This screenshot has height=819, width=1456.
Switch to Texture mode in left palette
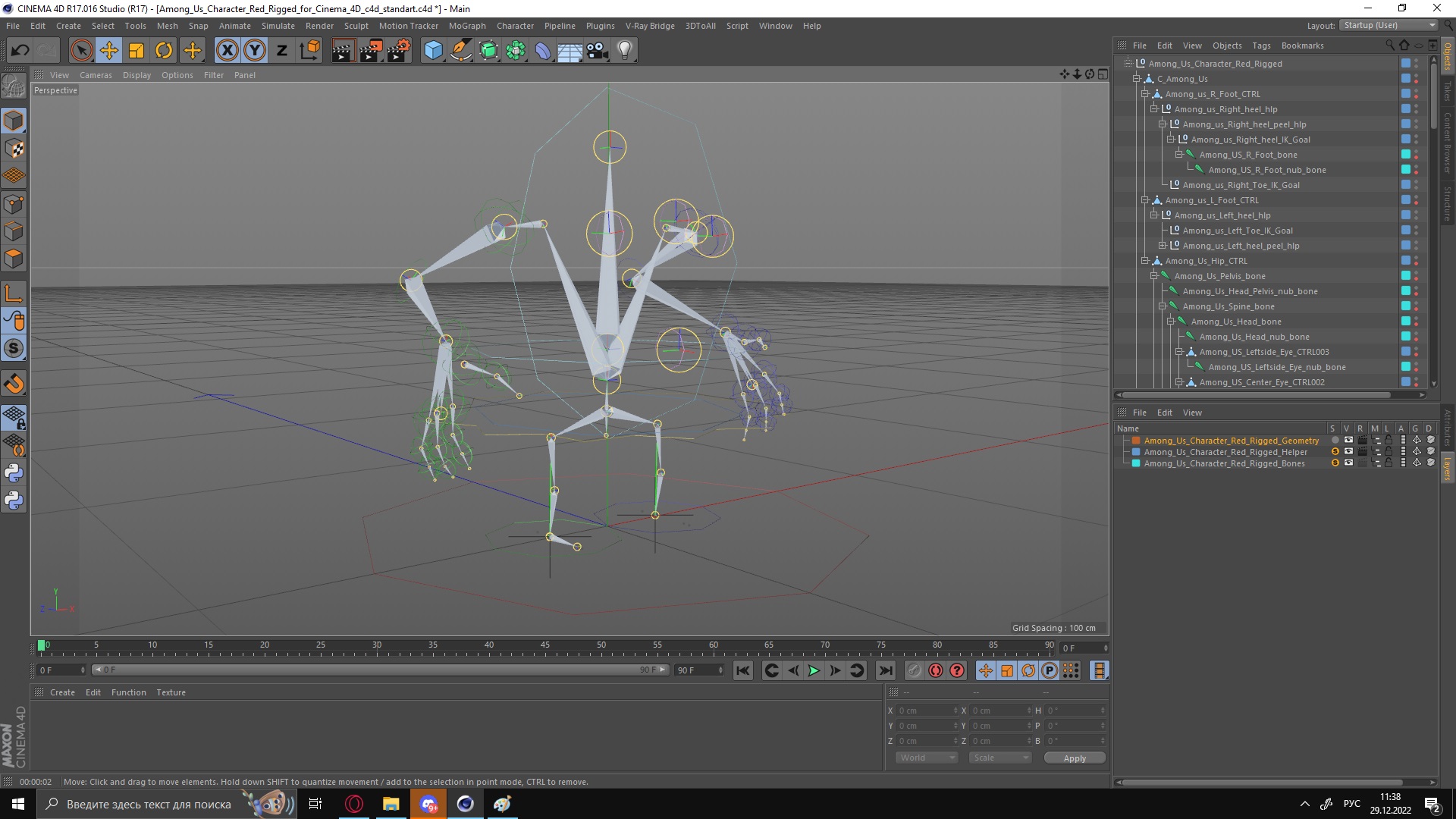[14, 149]
